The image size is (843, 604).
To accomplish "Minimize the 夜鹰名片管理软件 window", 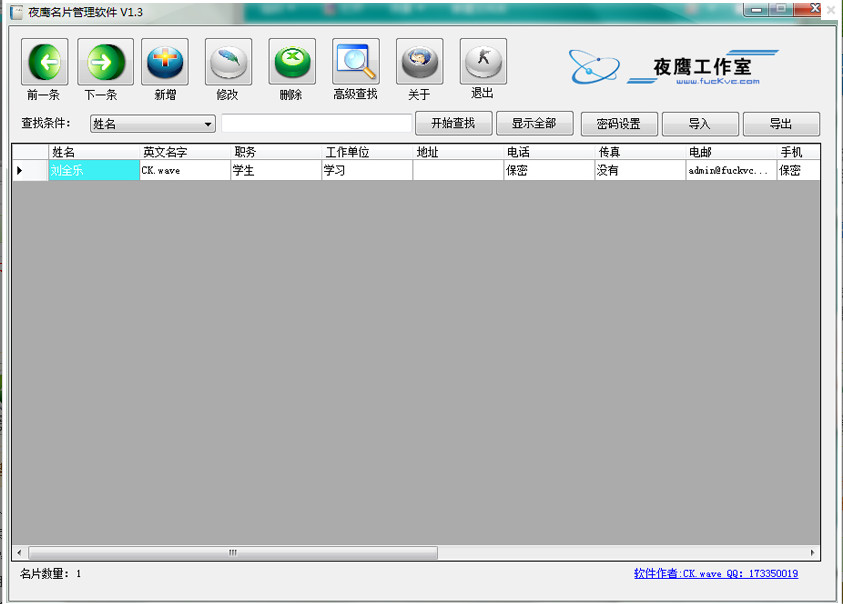I will pos(756,9).
